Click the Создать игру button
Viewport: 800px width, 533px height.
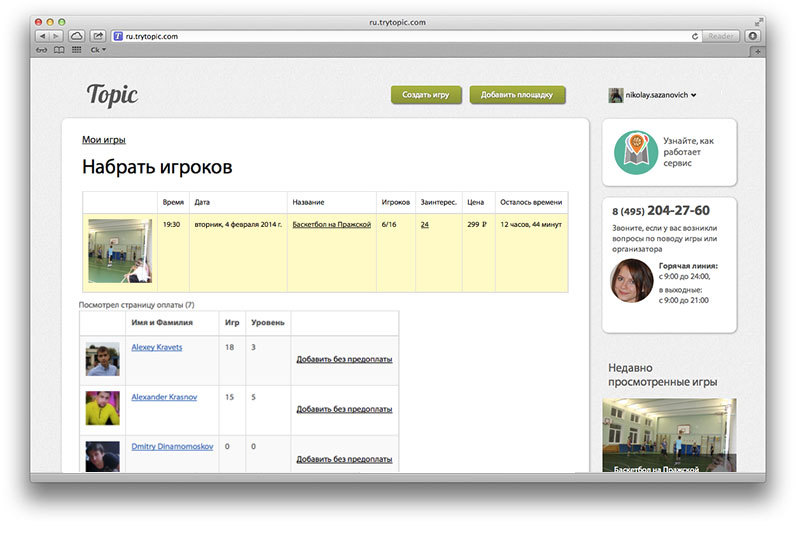[426, 95]
